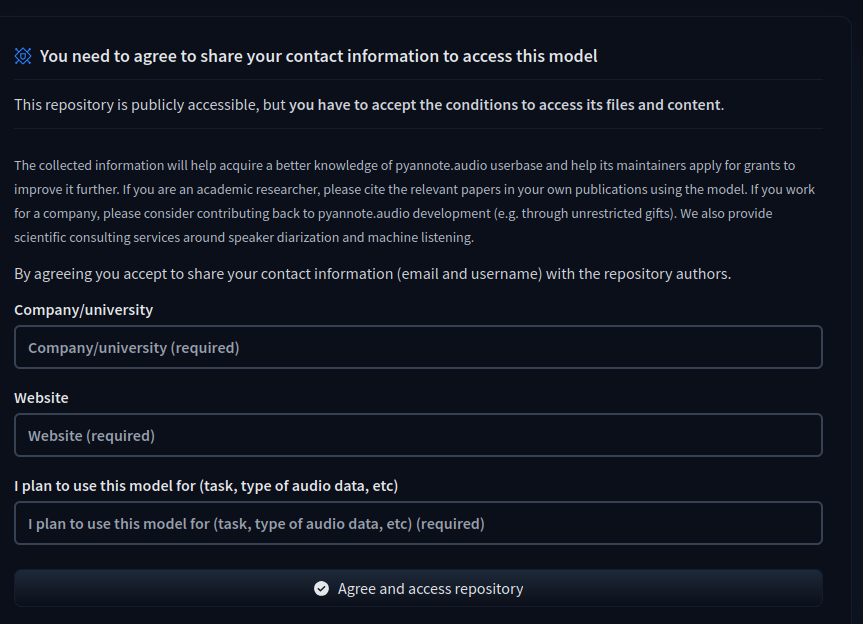Click the gated-model icon beside the heading
The image size is (863, 624).
click(23, 56)
